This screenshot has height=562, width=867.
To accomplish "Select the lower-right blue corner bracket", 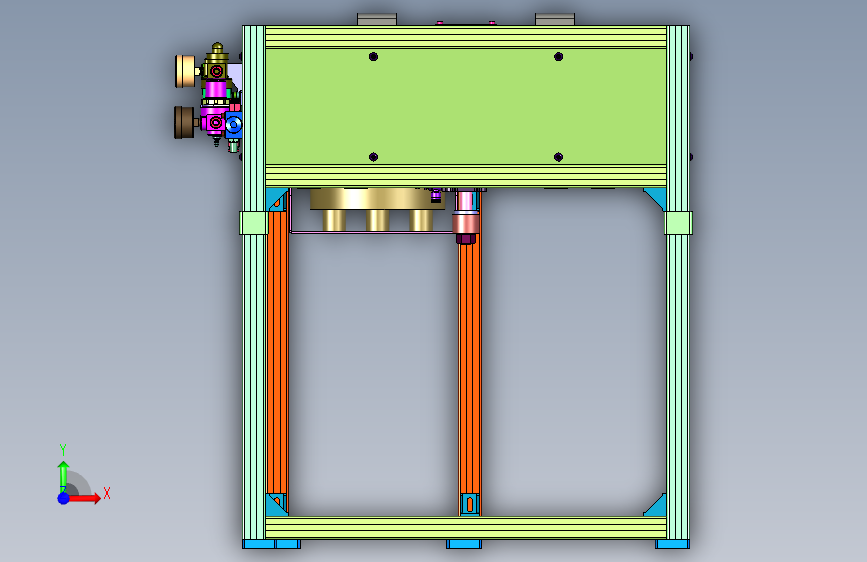I will click(x=657, y=506).
